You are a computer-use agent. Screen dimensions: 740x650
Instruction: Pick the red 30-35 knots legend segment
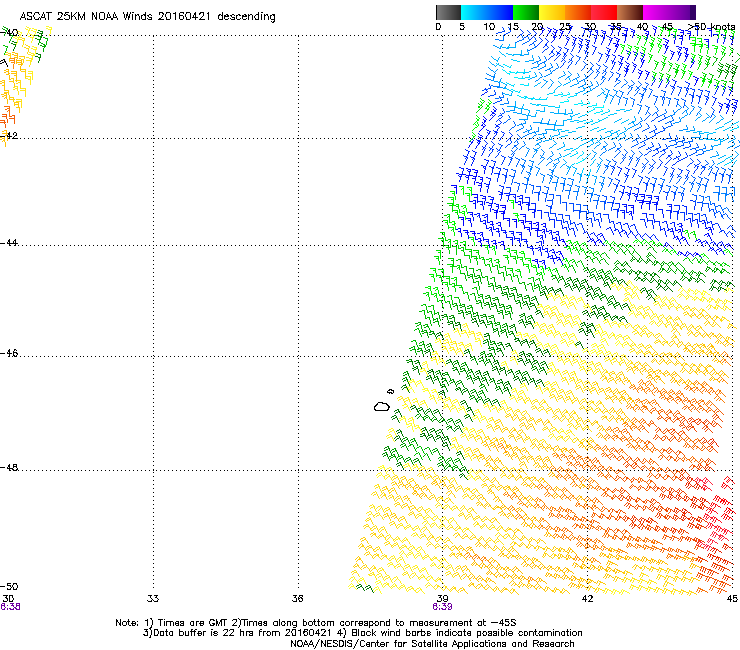[x=604, y=12]
